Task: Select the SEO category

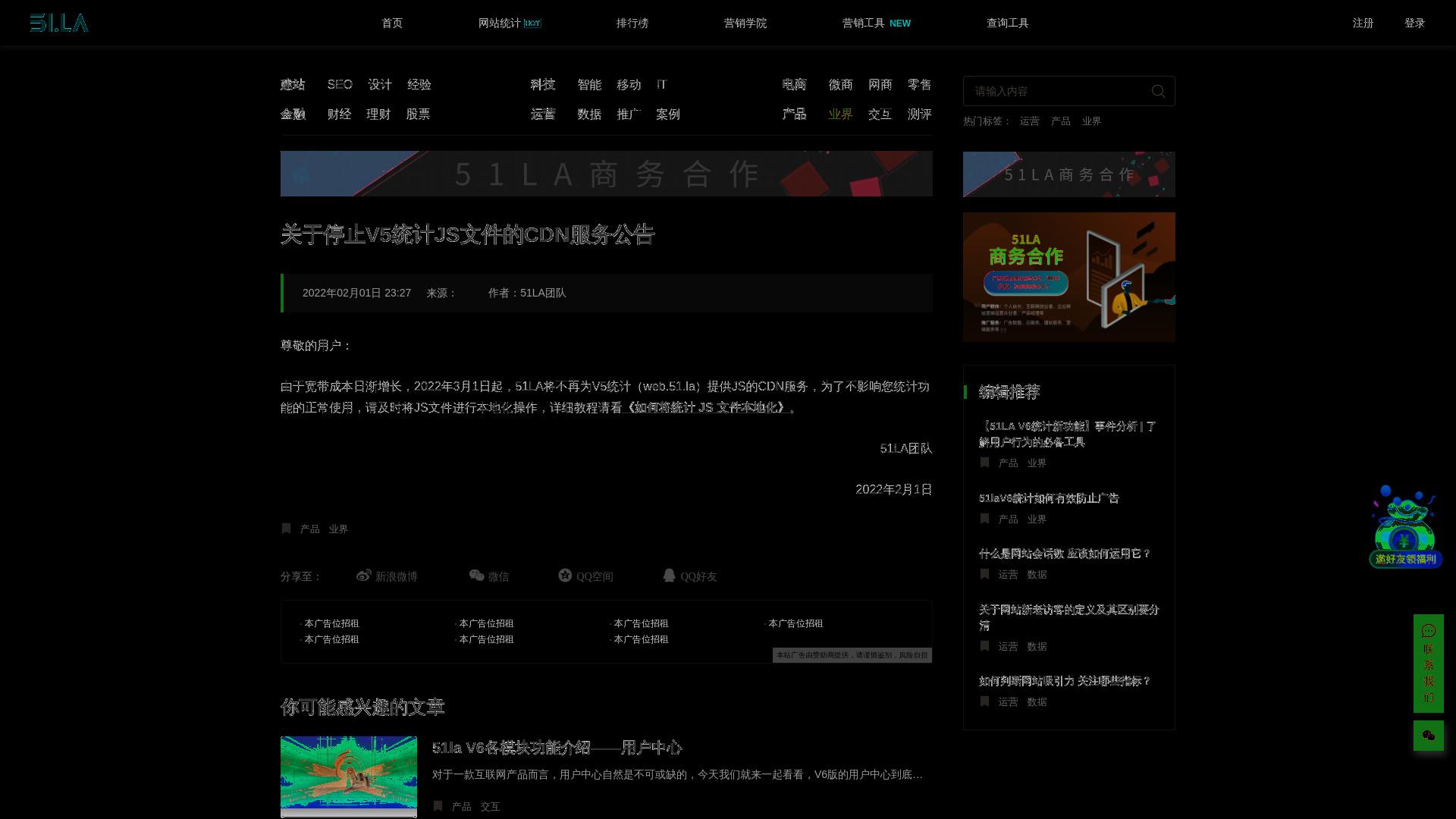Action: [x=340, y=84]
